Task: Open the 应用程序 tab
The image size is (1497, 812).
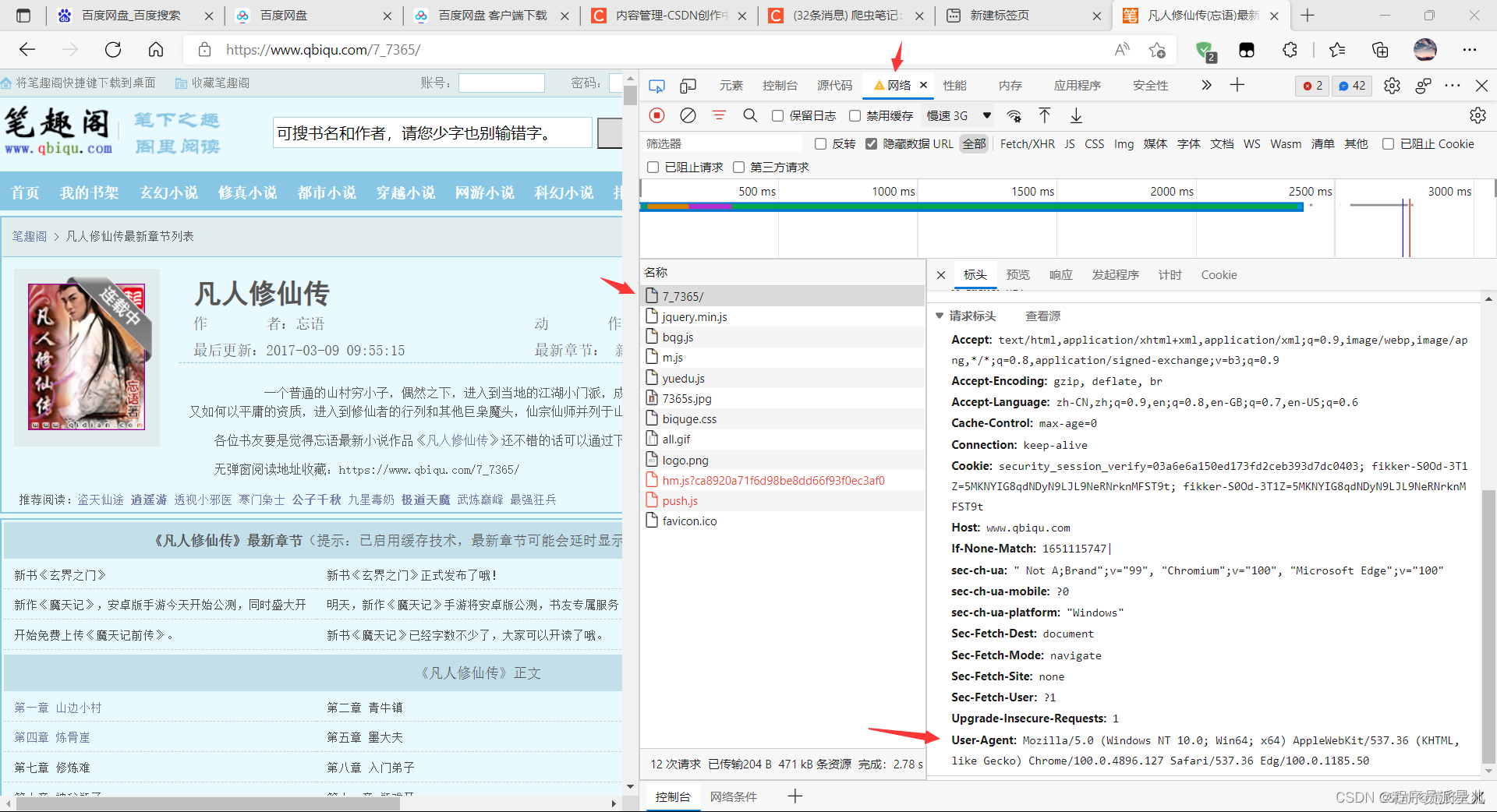Action: pyautogui.click(x=1077, y=86)
